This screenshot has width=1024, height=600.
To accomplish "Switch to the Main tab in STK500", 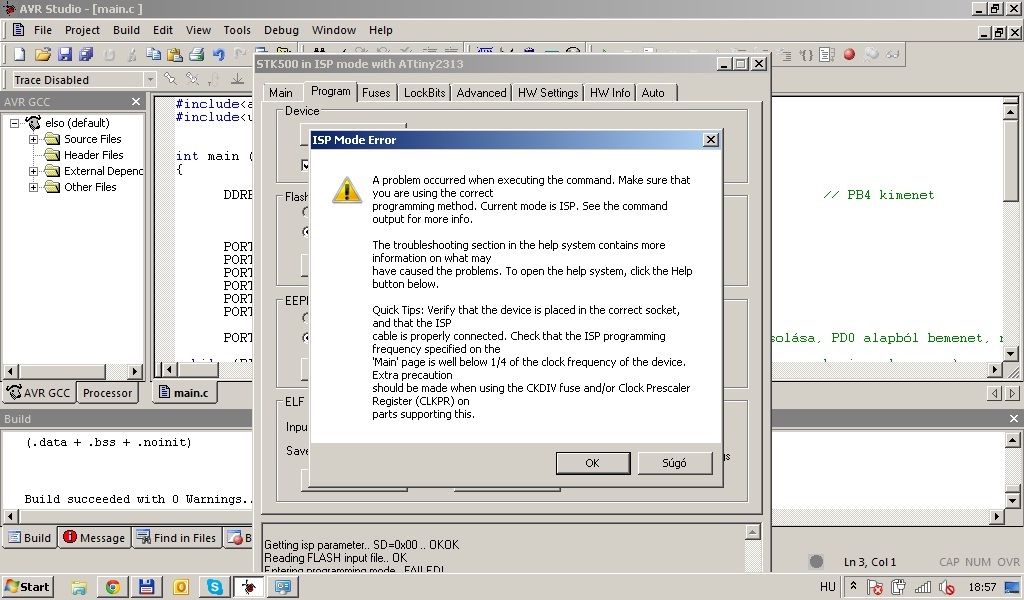I will (x=281, y=93).
